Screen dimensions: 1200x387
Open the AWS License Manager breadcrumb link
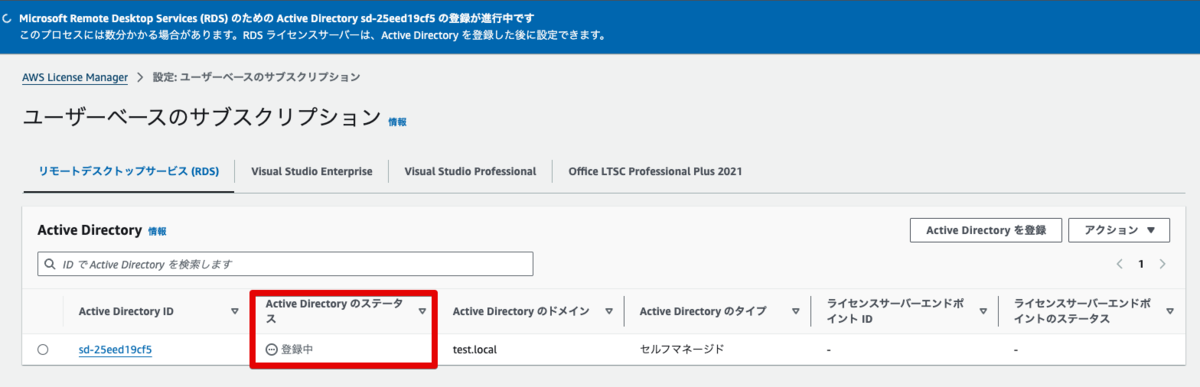(75, 77)
